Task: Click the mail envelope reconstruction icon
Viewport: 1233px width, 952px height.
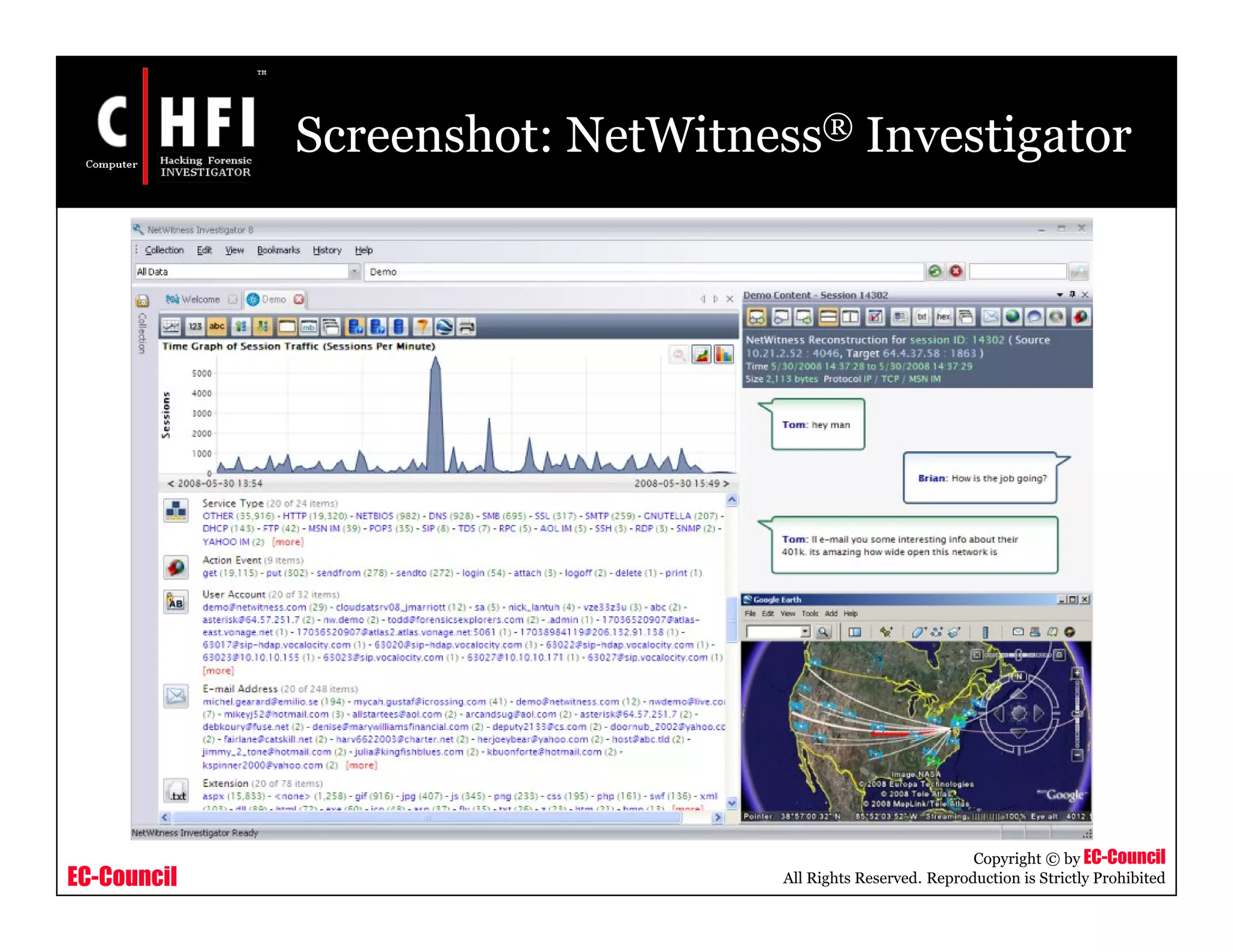Action: [990, 317]
